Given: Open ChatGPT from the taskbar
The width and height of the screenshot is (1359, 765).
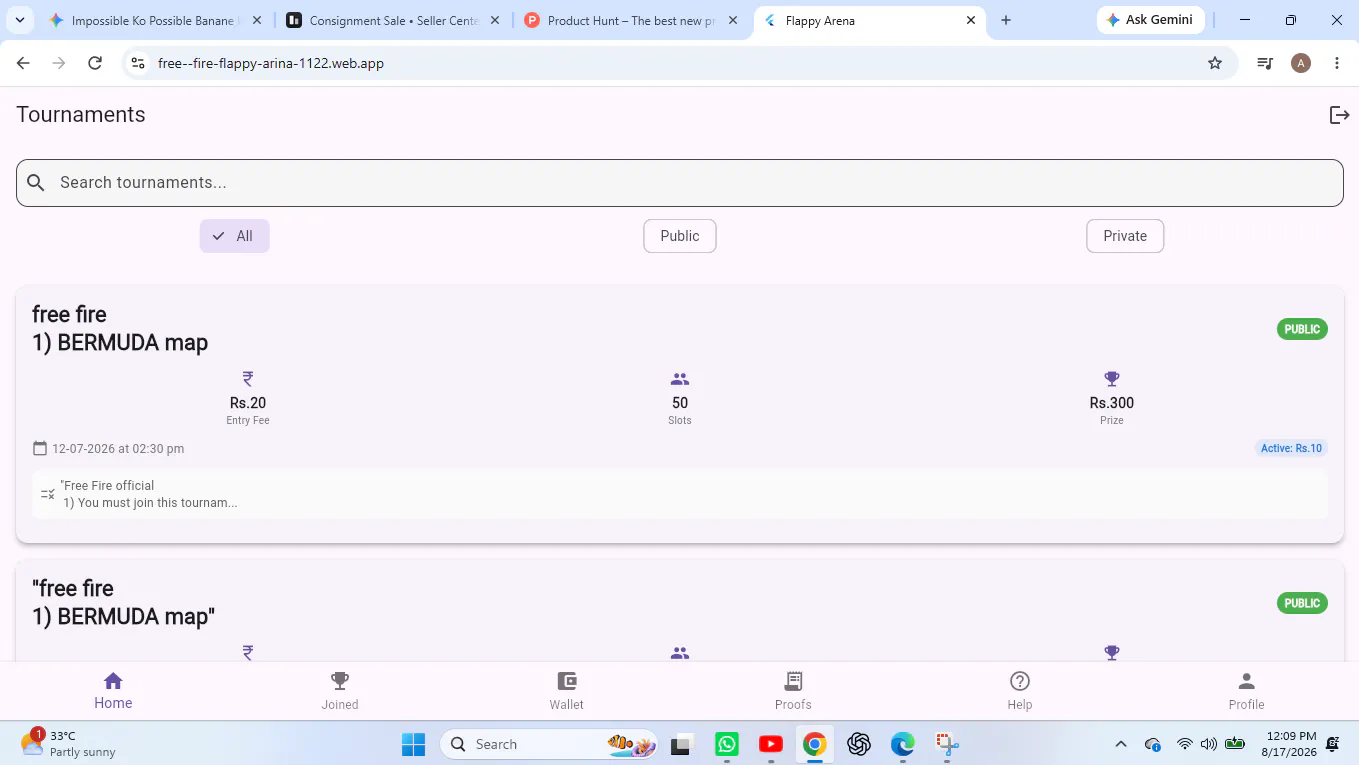Looking at the screenshot, I should [x=859, y=744].
